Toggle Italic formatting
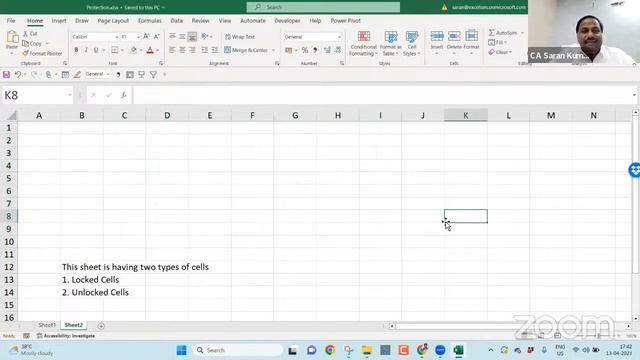The height and width of the screenshot is (360, 640). coord(86,50)
